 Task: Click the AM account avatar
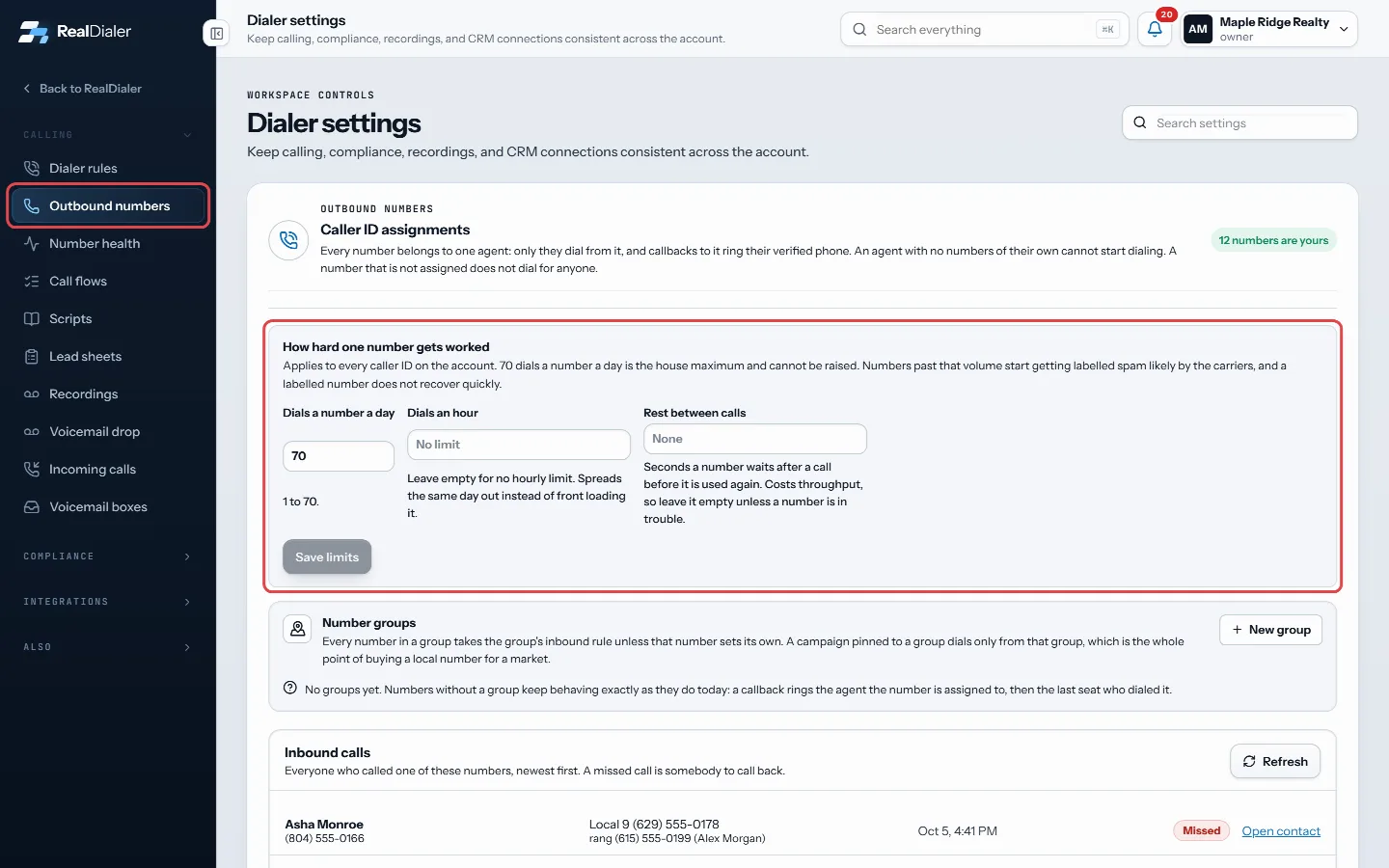(x=1198, y=29)
